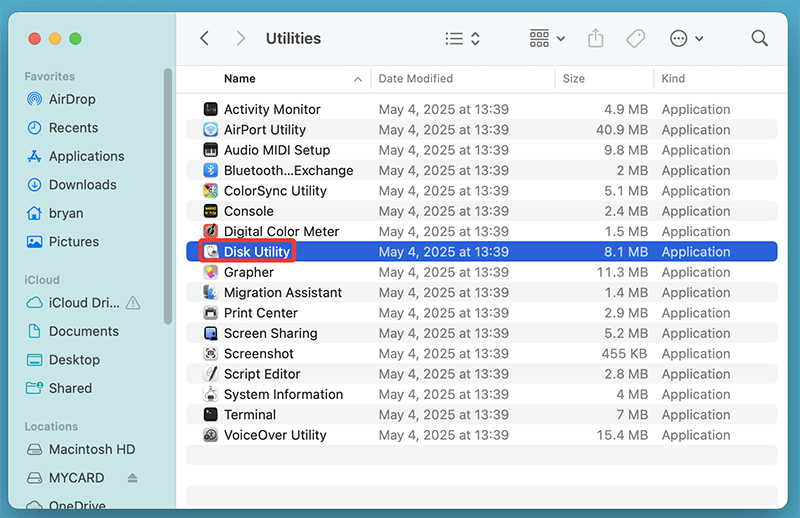800x518 pixels.
Task: Select the ColorSync Utility icon
Action: [211, 191]
